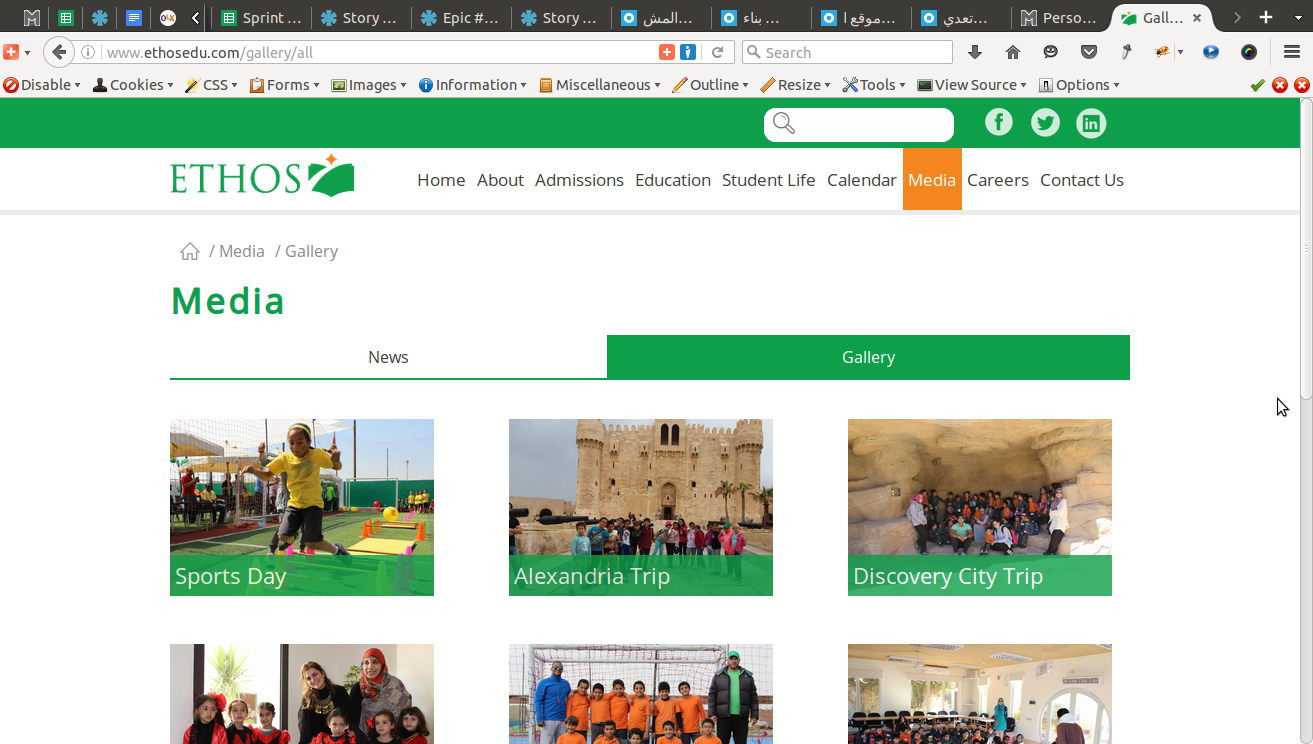Screen dimensions: 1313x744
Task: Click the blue info icon in the address bar
Action: [x=688, y=52]
